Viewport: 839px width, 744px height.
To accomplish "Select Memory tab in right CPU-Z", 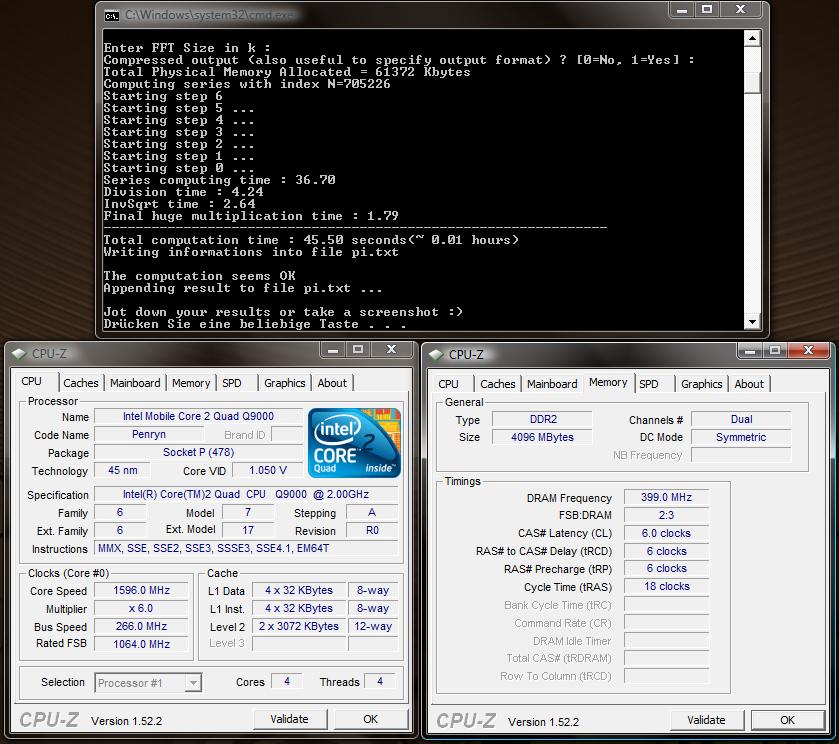I will (608, 383).
